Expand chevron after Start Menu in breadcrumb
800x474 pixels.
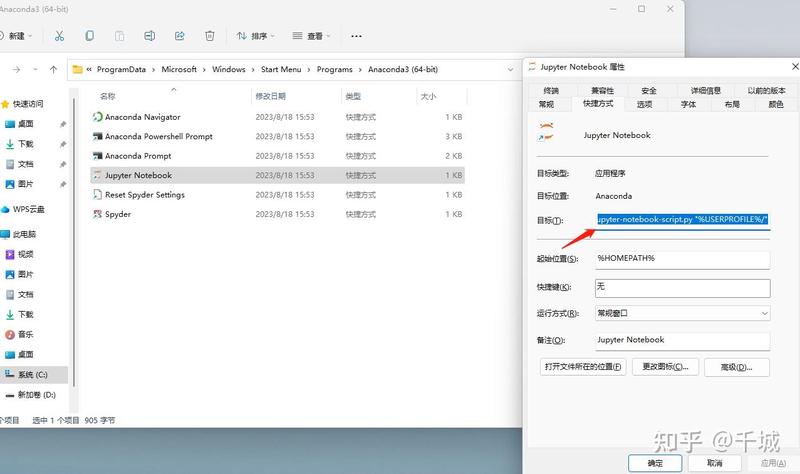click(x=309, y=69)
